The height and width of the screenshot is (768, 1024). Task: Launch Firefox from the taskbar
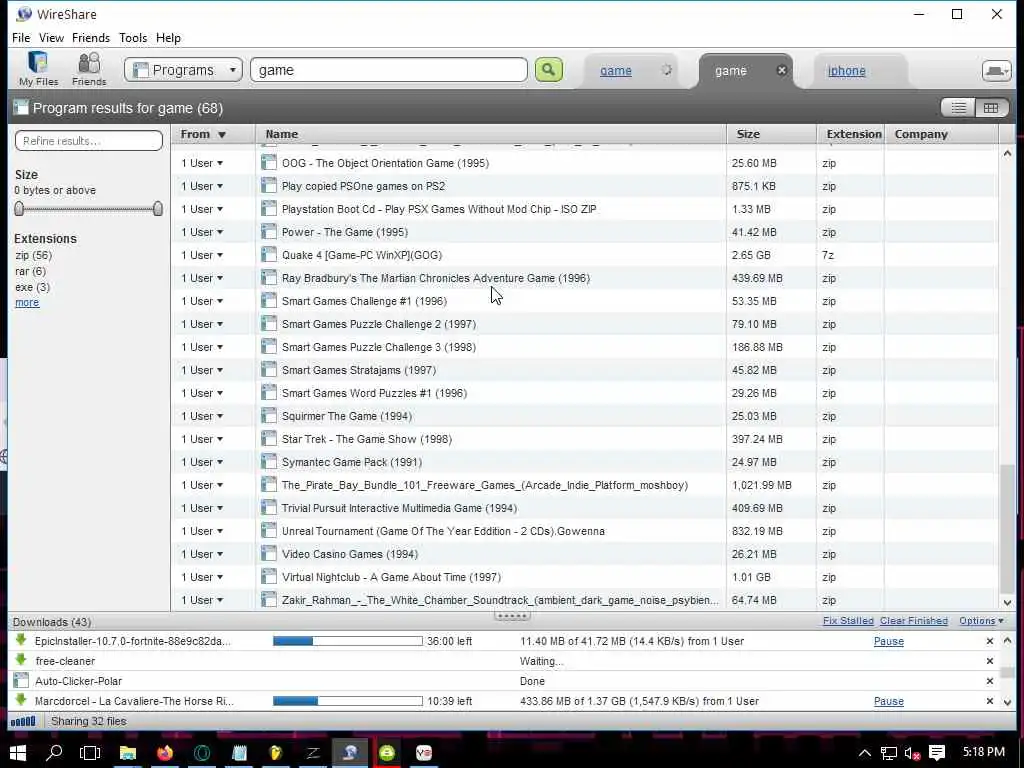point(165,752)
